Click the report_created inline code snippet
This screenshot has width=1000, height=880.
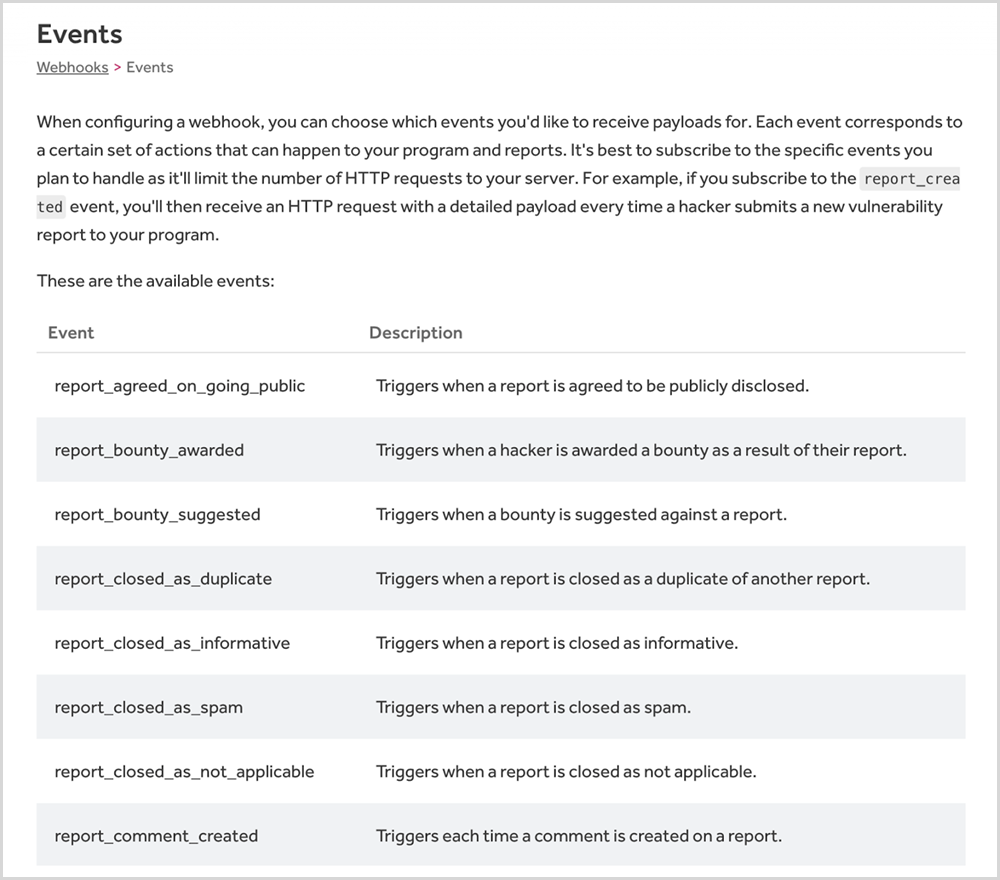click(910, 180)
